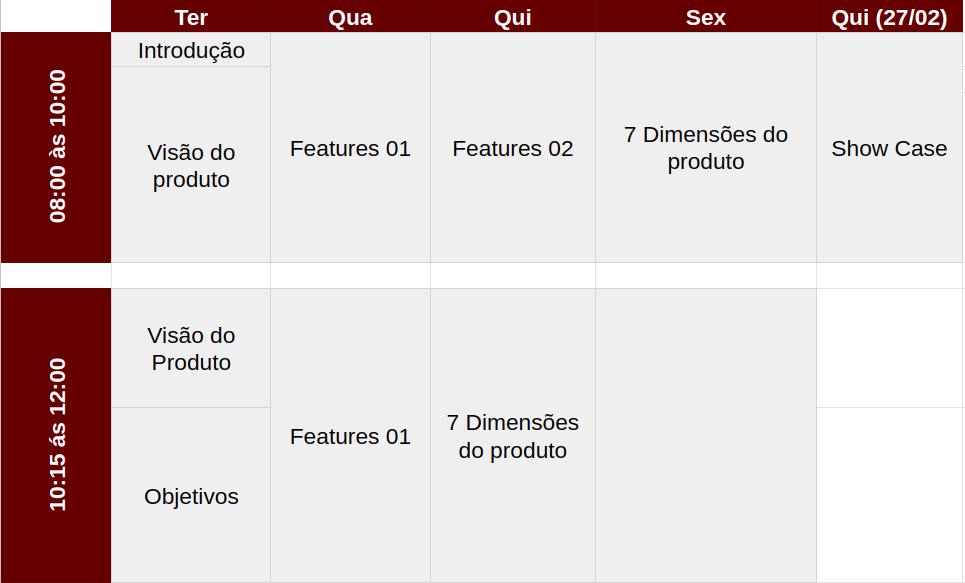965x583 pixels.
Task: Select the Show Case cell
Action: tap(889, 148)
